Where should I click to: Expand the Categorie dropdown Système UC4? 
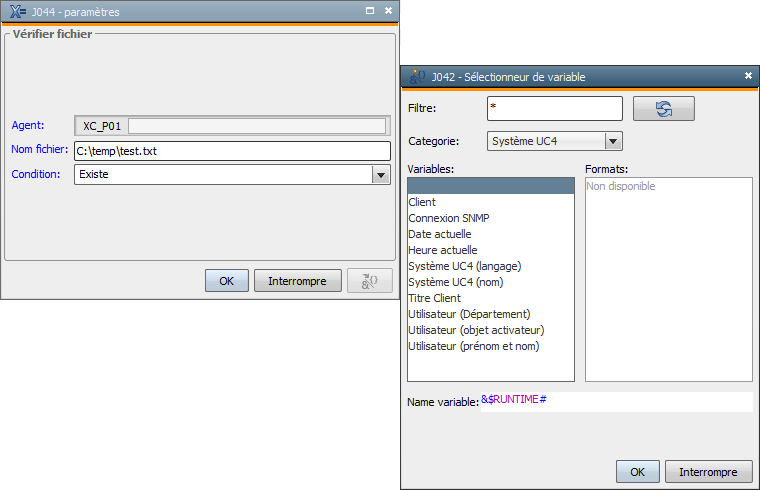(614, 142)
